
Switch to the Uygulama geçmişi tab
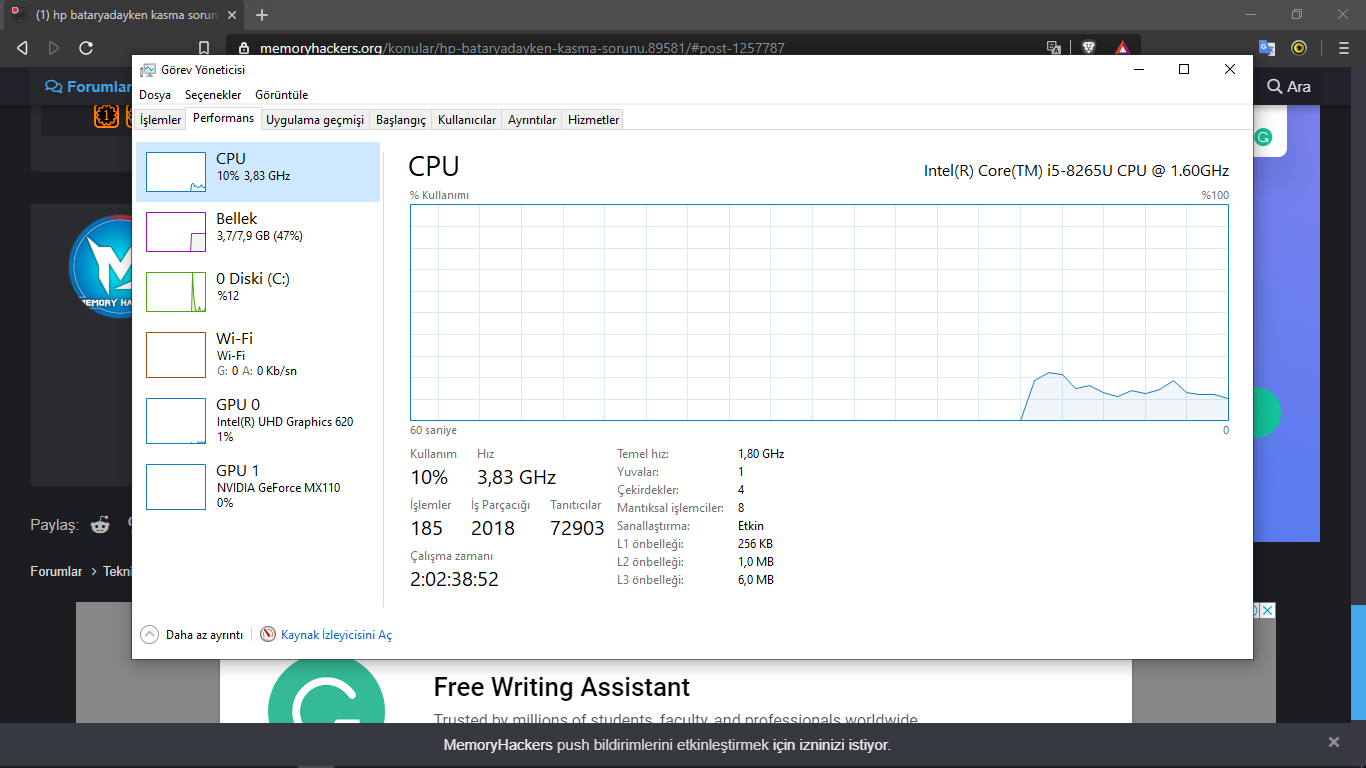(x=315, y=120)
